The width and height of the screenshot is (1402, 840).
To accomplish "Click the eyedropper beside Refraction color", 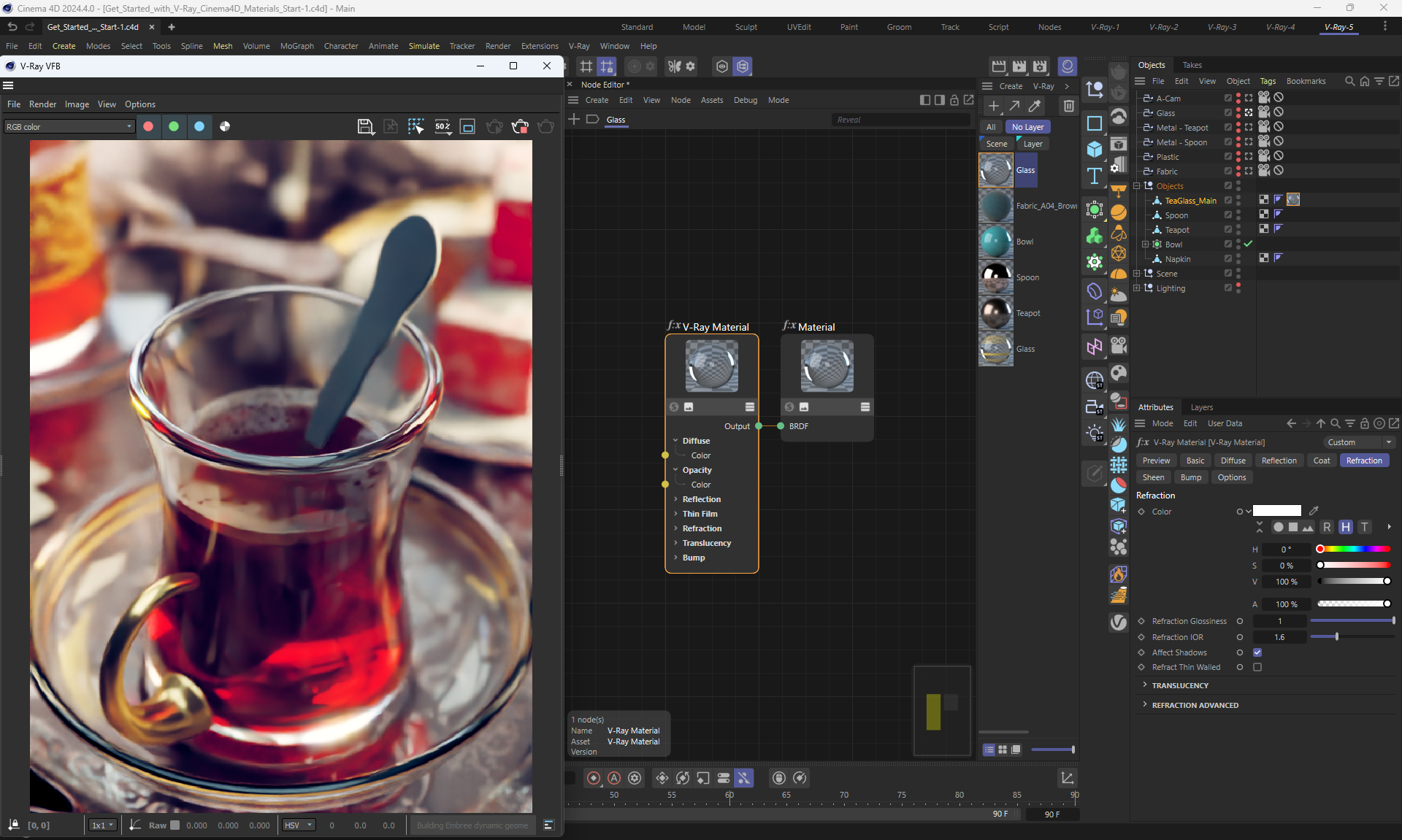I will coord(1314,511).
